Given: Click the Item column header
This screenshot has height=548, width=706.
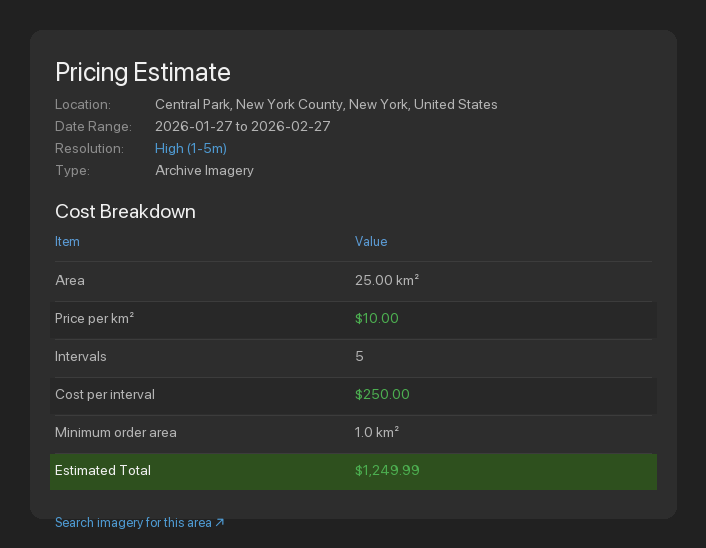Looking at the screenshot, I should coord(67,241).
